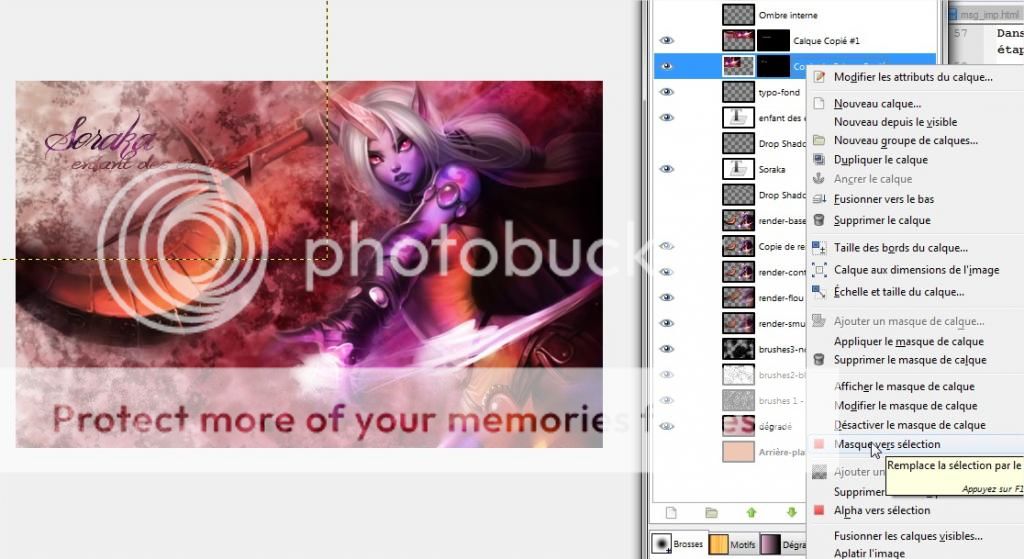Lower the layer with the green down arrow
Image resolution: width=1024 pixels, height=559 pixels.
[792, 513]
